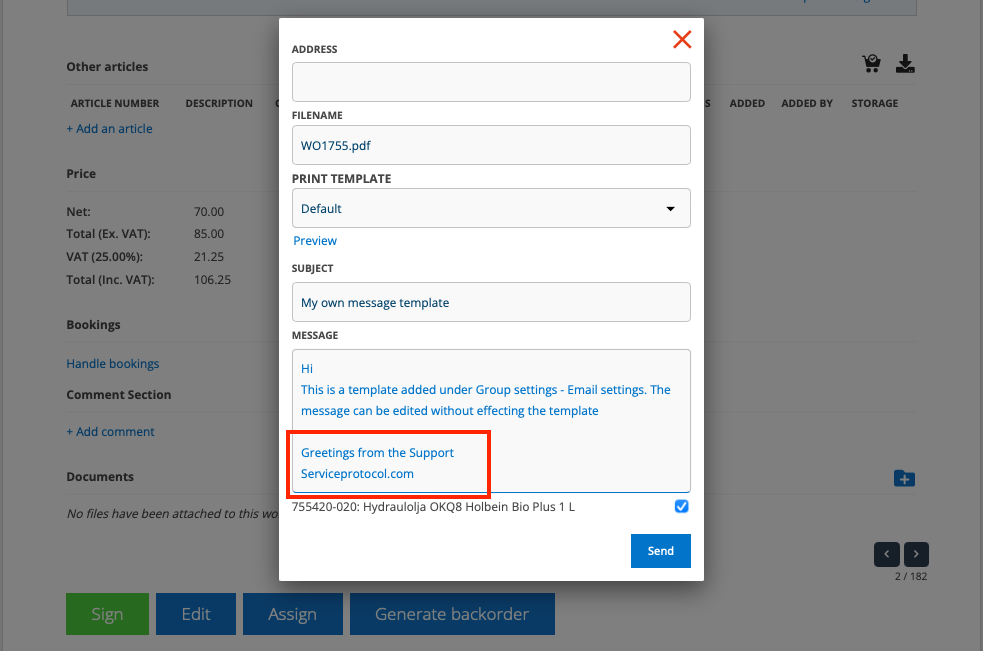Click the Generate backorder button

coord(451,614)
